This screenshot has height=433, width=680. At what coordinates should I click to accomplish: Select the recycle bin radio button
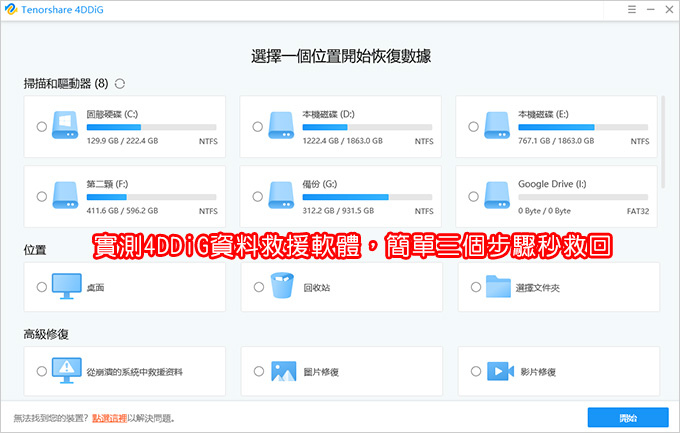[259, 287]
